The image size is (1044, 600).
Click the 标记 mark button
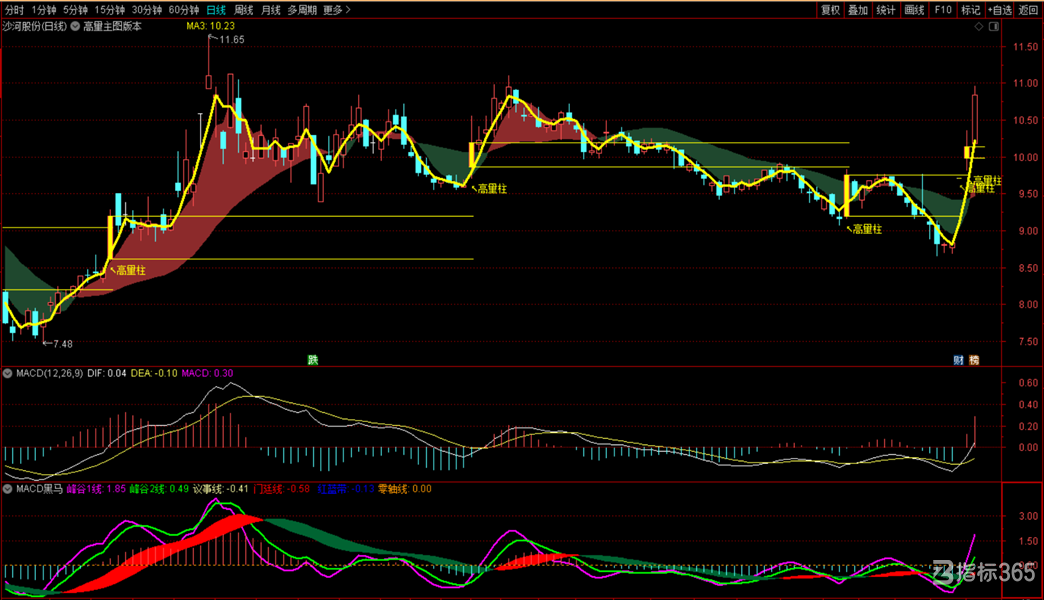click(971, 10)
